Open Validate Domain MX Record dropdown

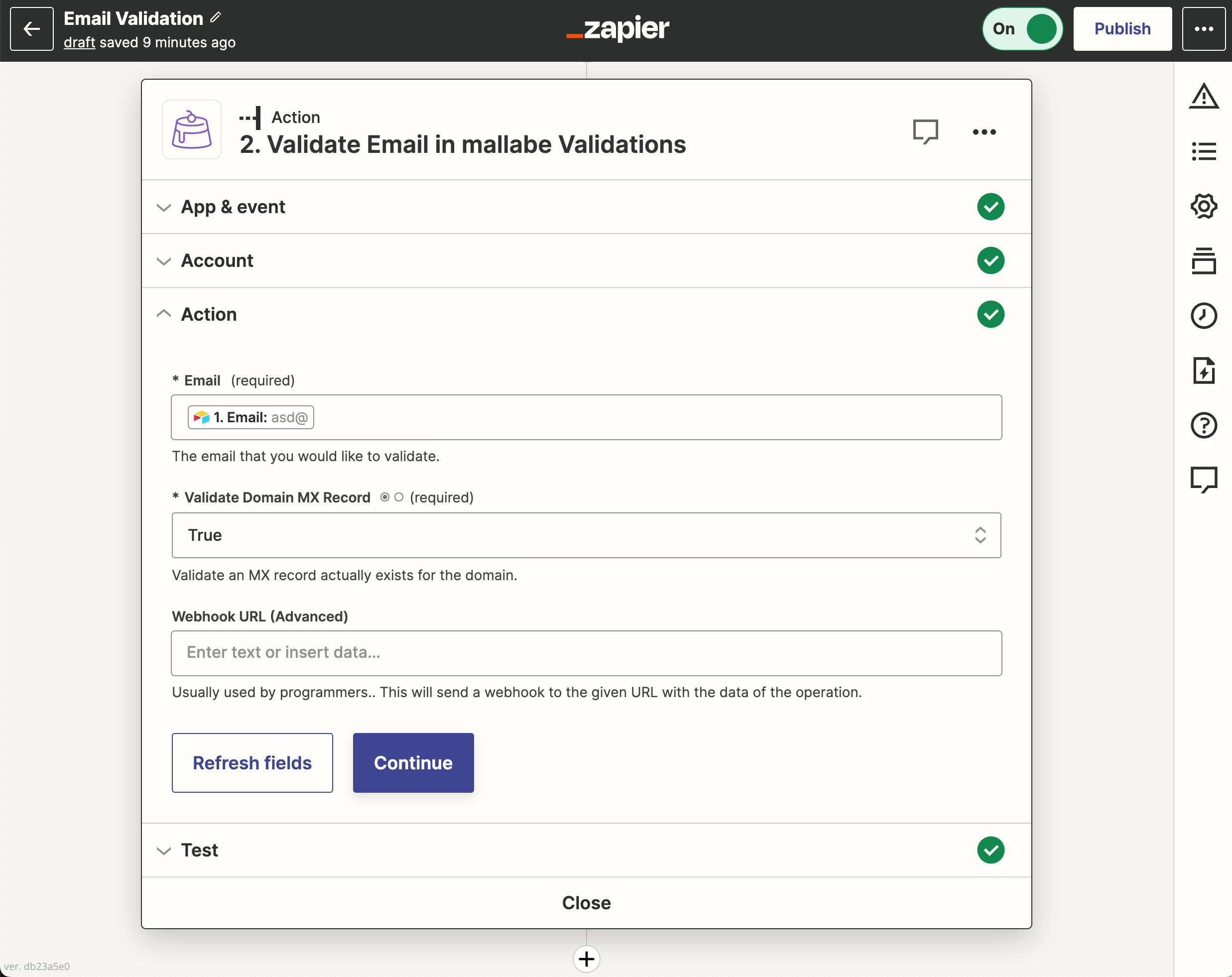point(586,535)
